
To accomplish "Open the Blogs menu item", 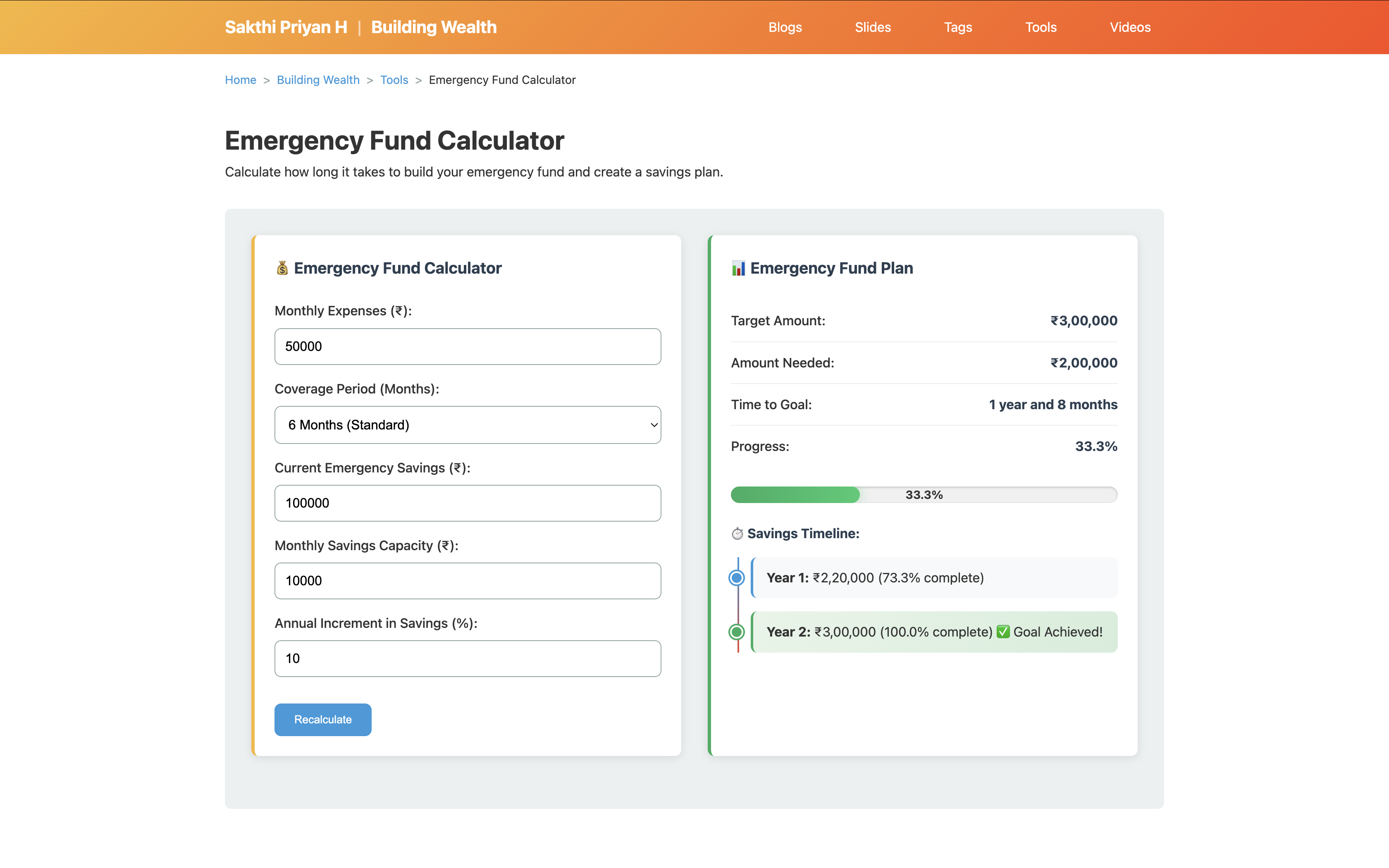I will [785, 27].
